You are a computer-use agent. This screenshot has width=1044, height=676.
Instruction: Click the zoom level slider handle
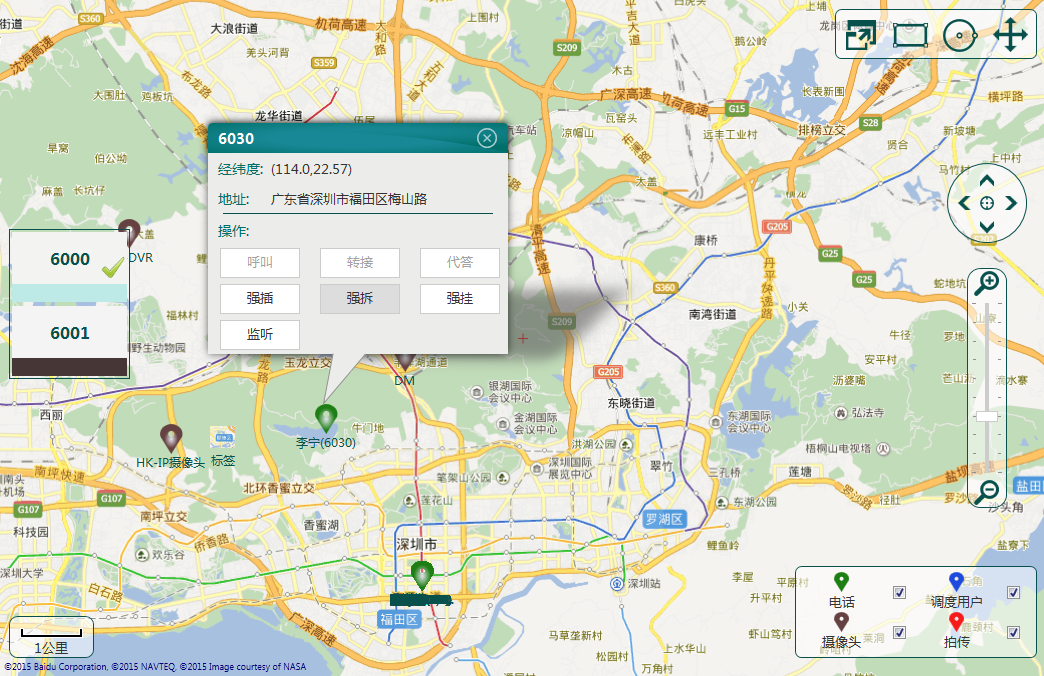(987, 416)
